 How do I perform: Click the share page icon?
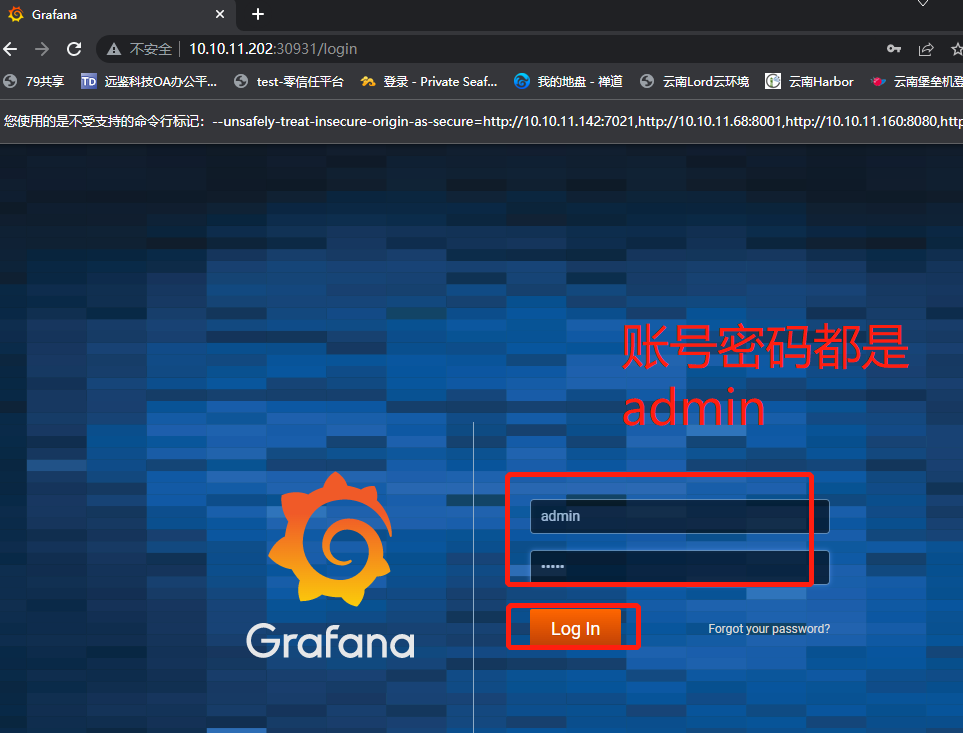926,49
